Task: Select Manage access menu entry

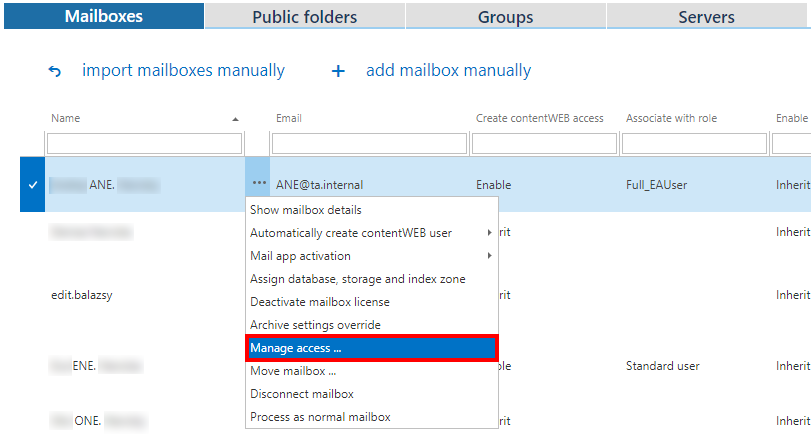Action: pos(371,348)
